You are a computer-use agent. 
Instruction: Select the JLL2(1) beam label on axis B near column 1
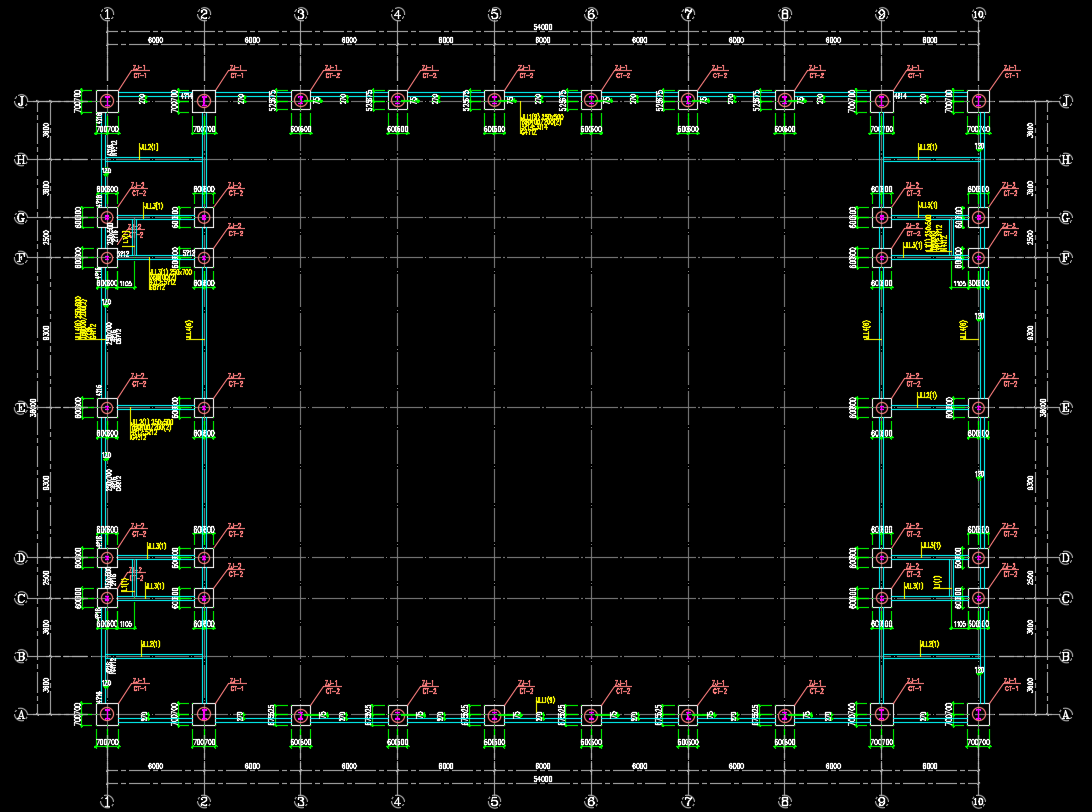click(x=150, y=644)
